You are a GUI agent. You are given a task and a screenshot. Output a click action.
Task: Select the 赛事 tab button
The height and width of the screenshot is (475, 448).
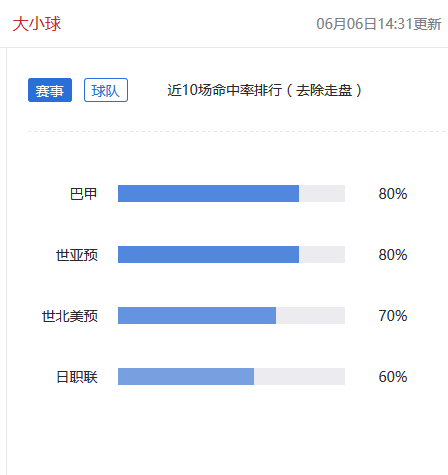tap(50, 90)
